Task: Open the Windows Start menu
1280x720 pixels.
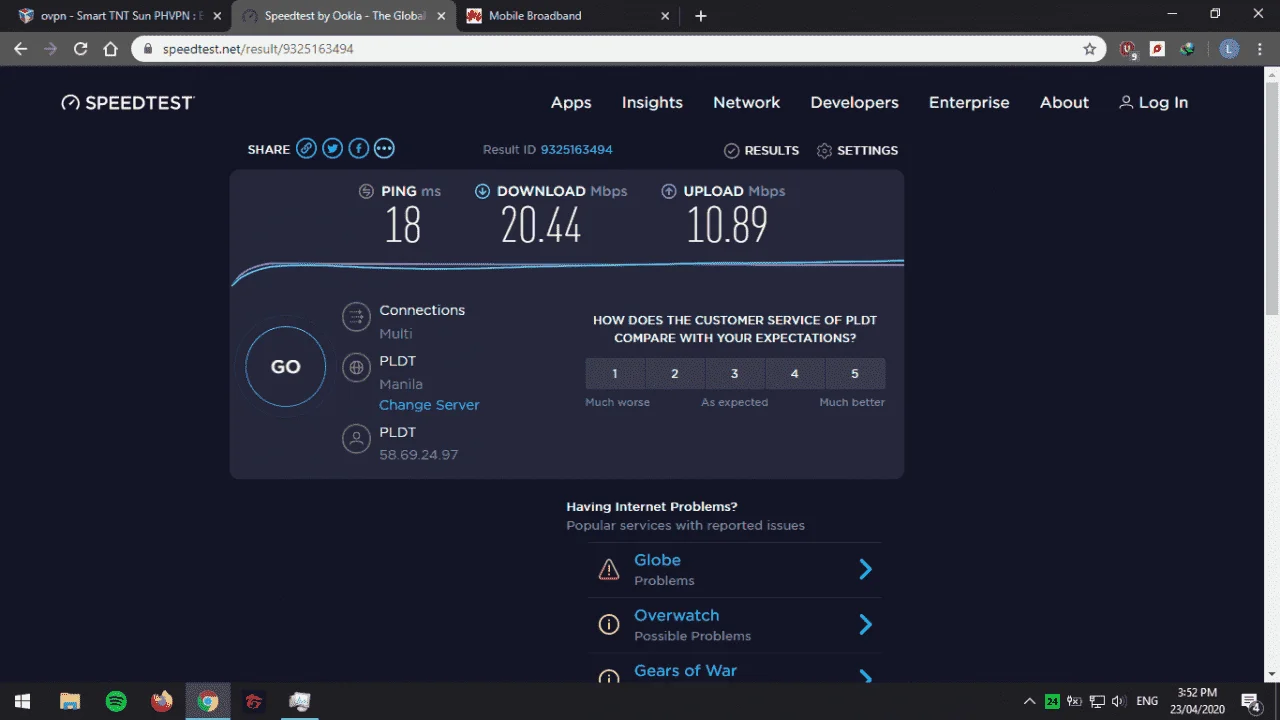Action: pyautogui.click(x=22, y=701)
